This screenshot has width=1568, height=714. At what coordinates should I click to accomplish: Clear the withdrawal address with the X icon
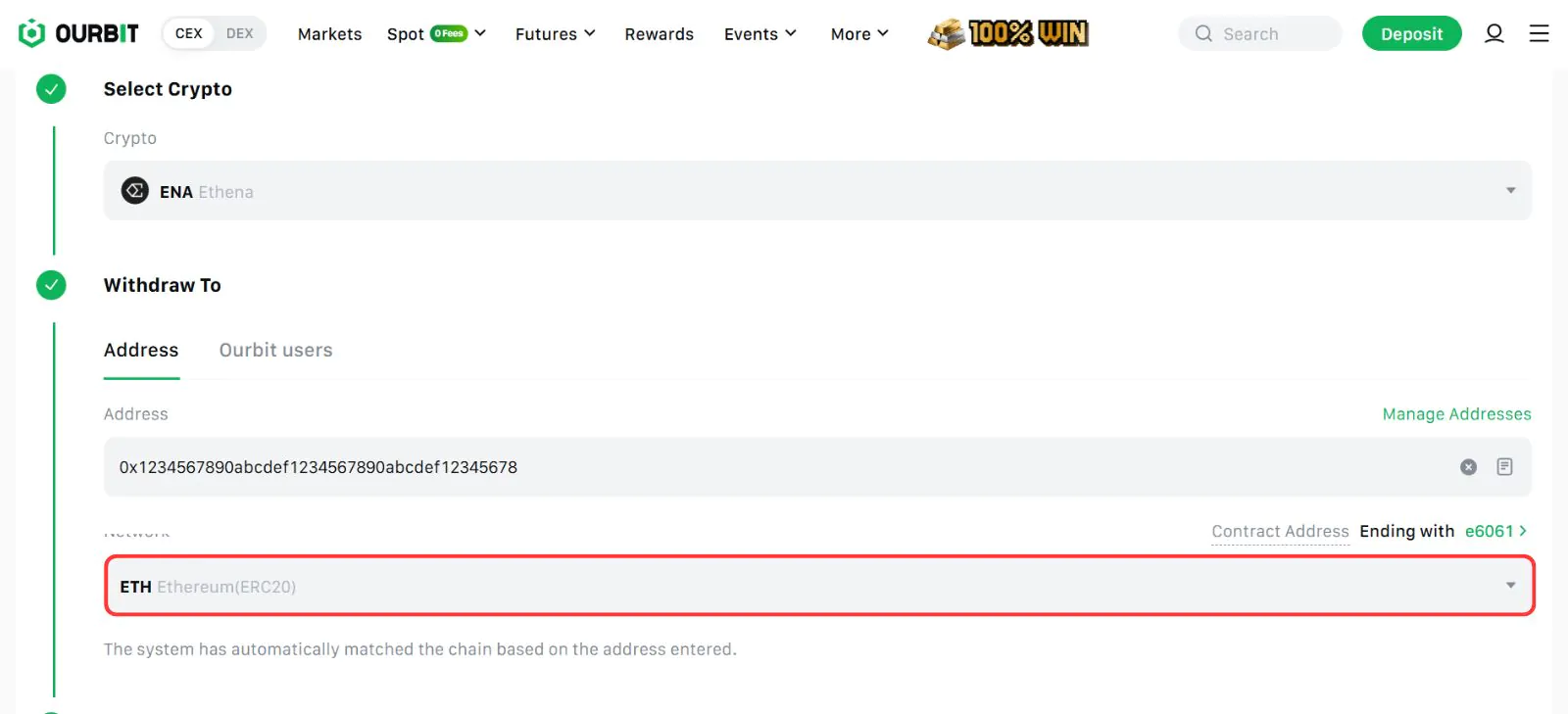(1468, 467)
